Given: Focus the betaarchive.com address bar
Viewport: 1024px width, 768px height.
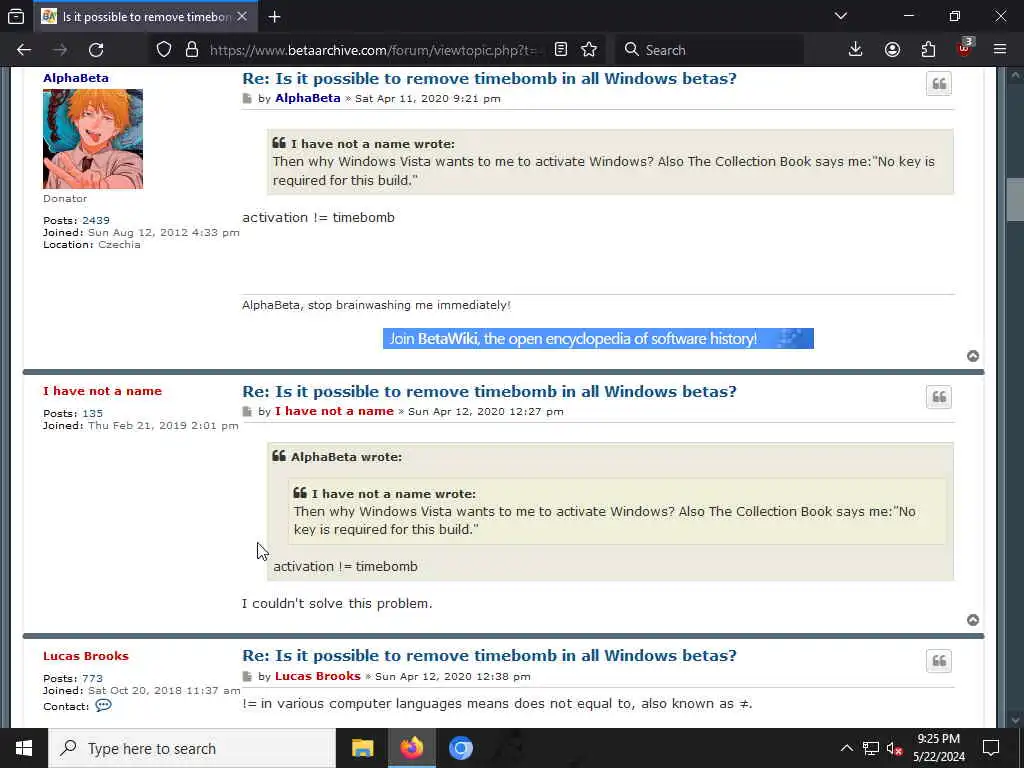Looking at the screenshot, I should click(376, 50).
